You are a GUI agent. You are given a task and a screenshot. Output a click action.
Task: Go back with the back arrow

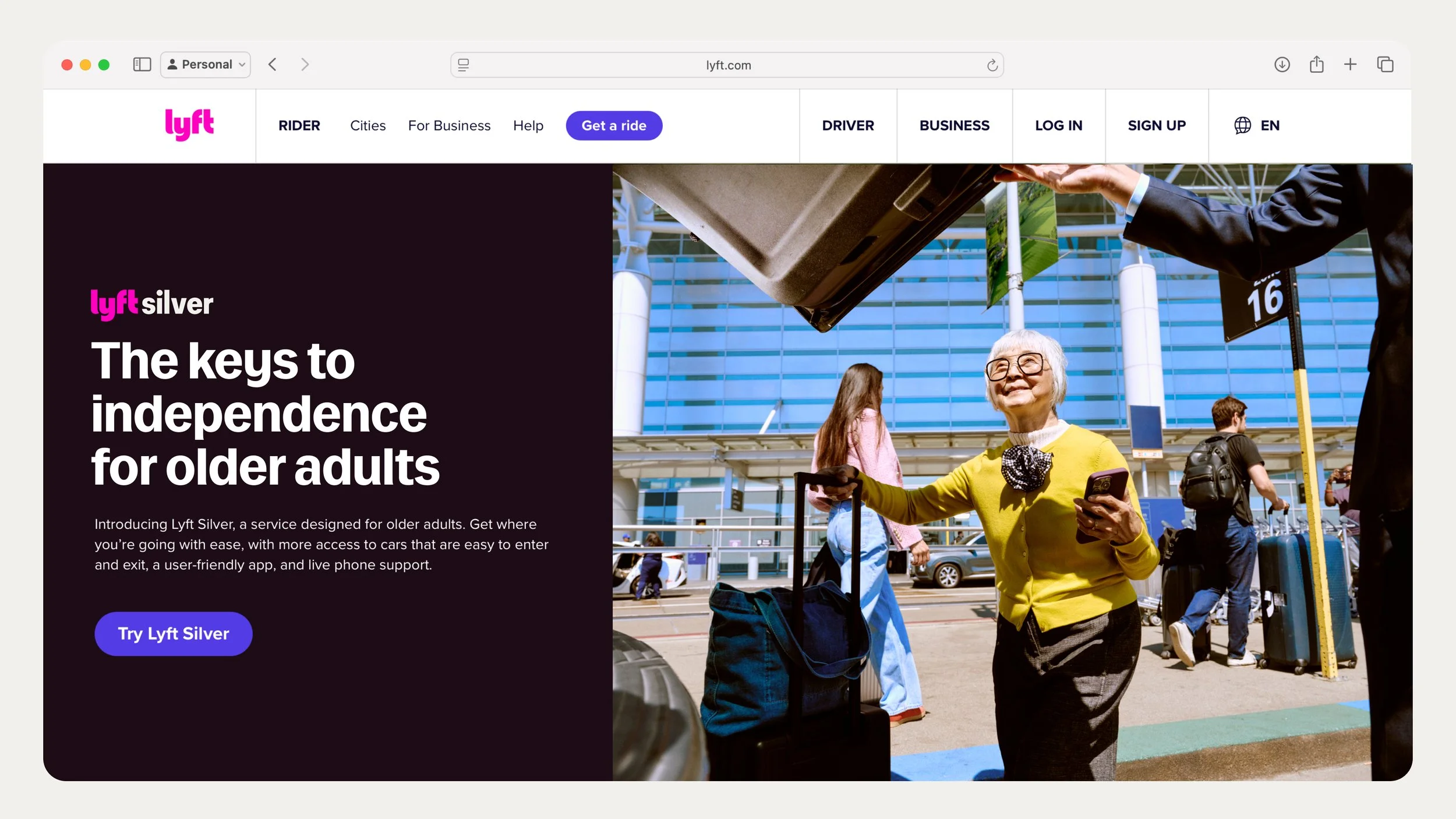272,65
